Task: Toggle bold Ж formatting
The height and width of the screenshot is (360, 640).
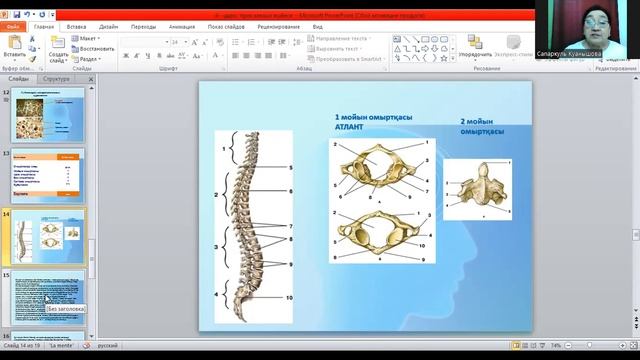Action: (126, 56)
